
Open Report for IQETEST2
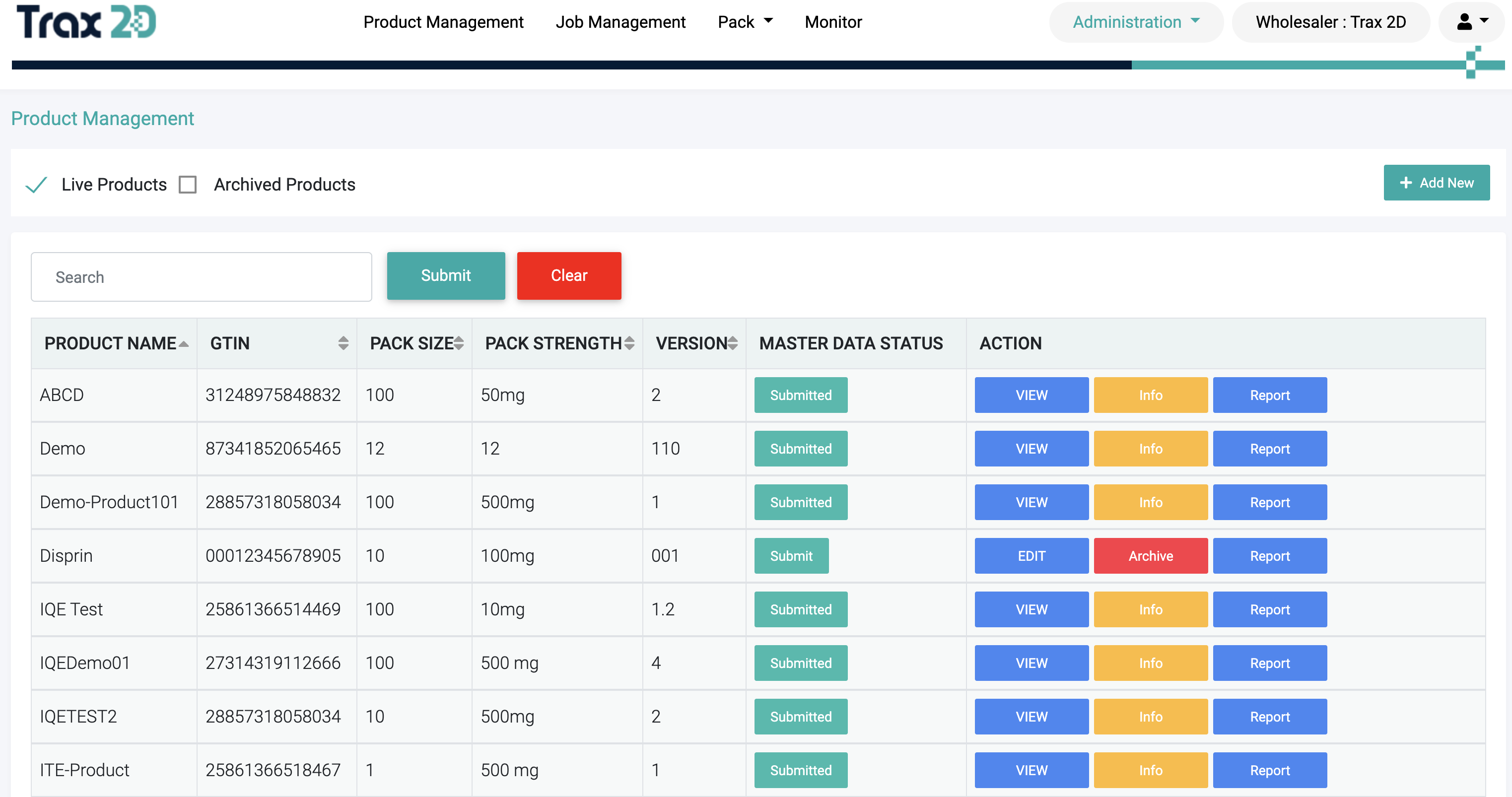[1270, 717]
